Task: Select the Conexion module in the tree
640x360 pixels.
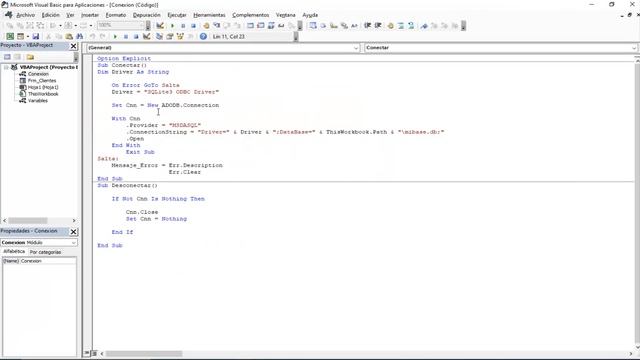Action: tap(38, 74)
